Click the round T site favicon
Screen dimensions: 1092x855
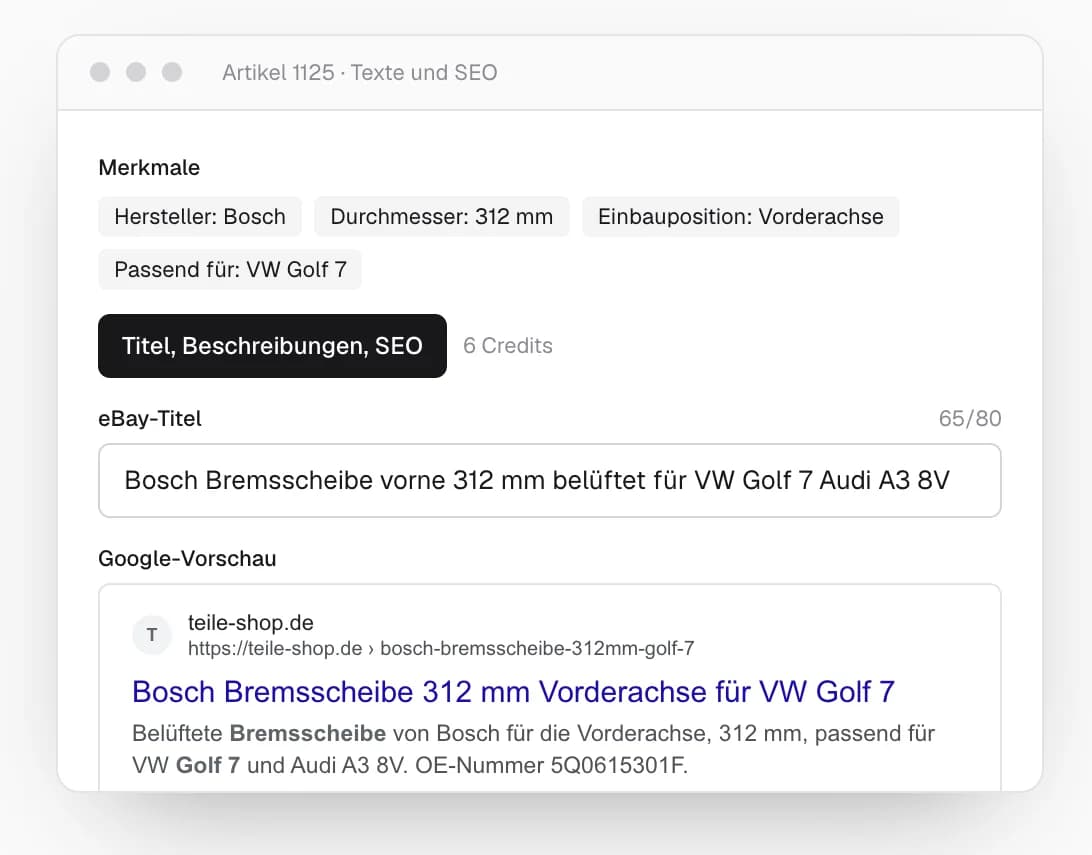coord(152,635)
